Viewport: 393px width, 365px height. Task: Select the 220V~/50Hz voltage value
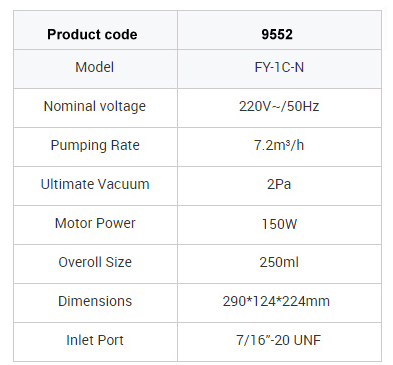tap(279, 107)
